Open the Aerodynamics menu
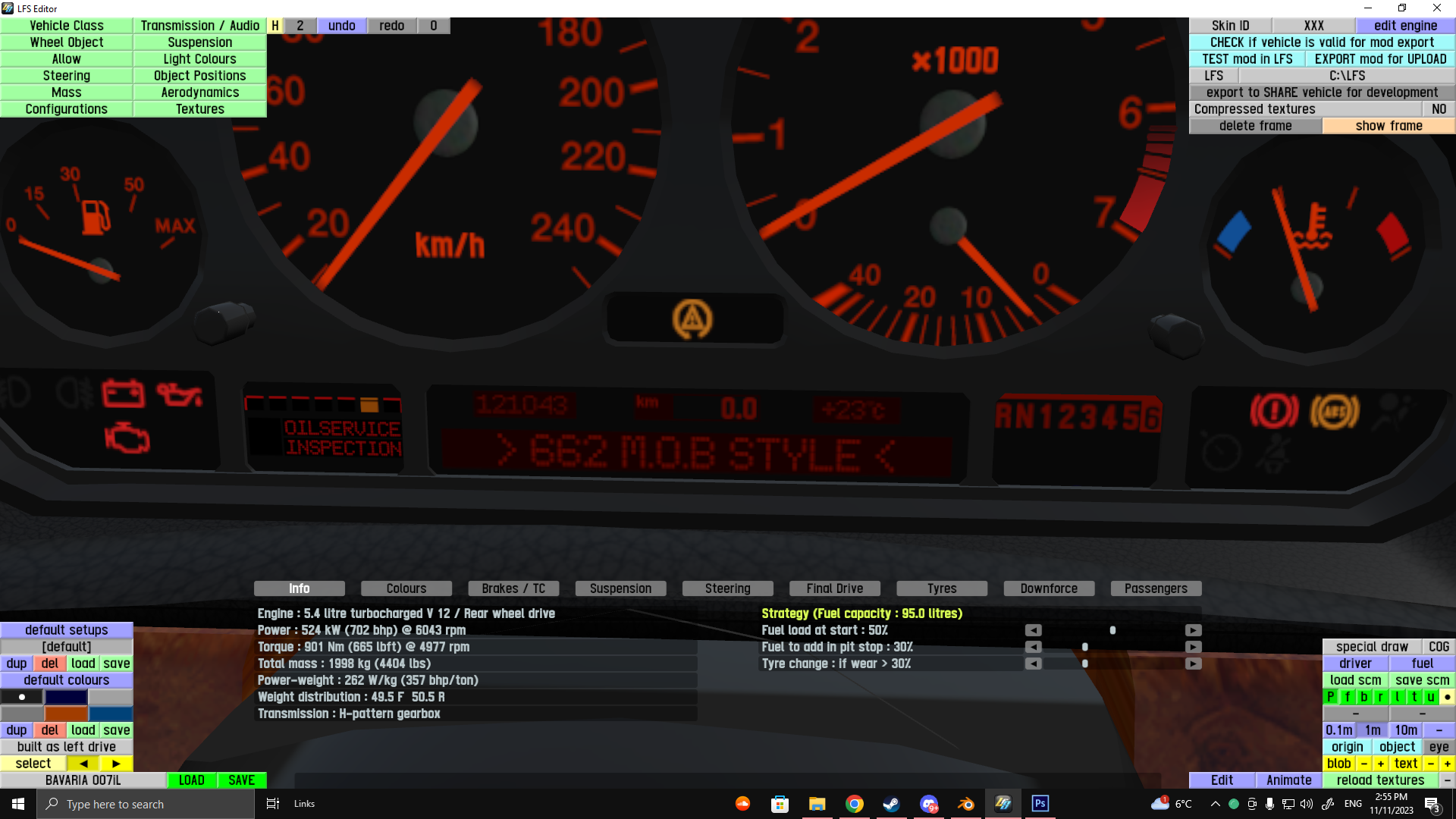This screenshot has height=819, width=1456. 199,93
